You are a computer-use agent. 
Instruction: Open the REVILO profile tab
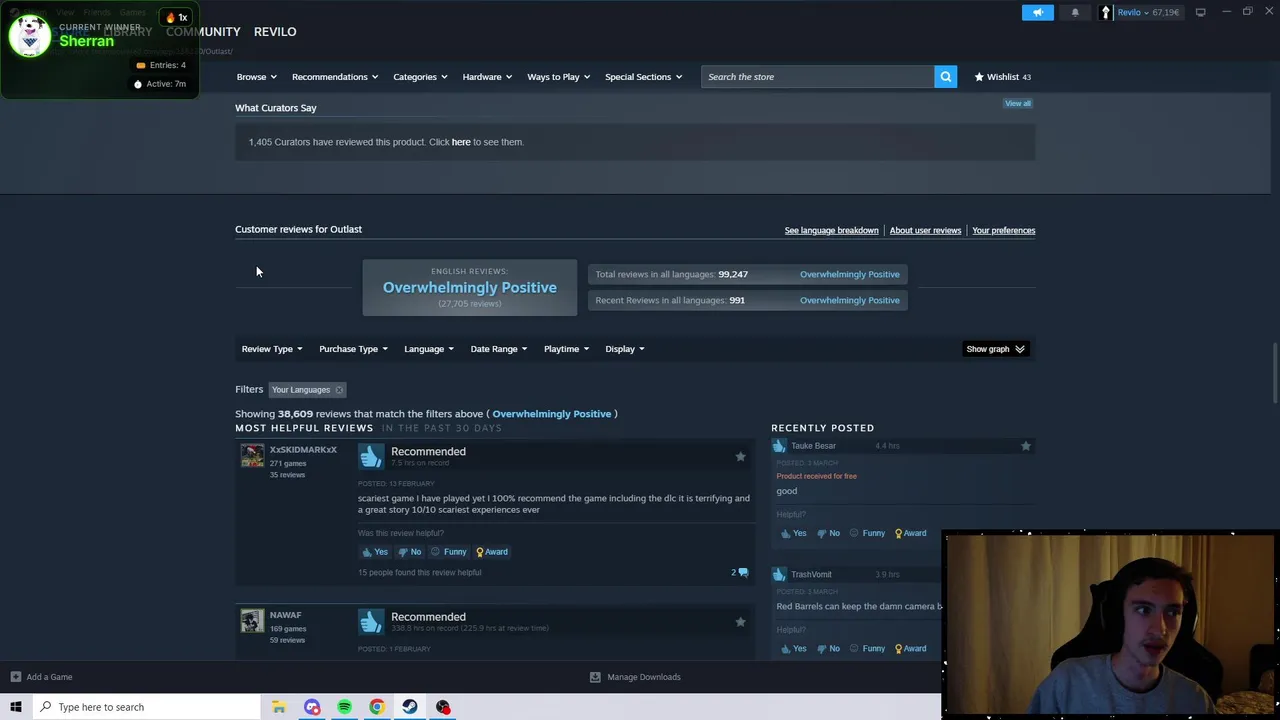275,32
